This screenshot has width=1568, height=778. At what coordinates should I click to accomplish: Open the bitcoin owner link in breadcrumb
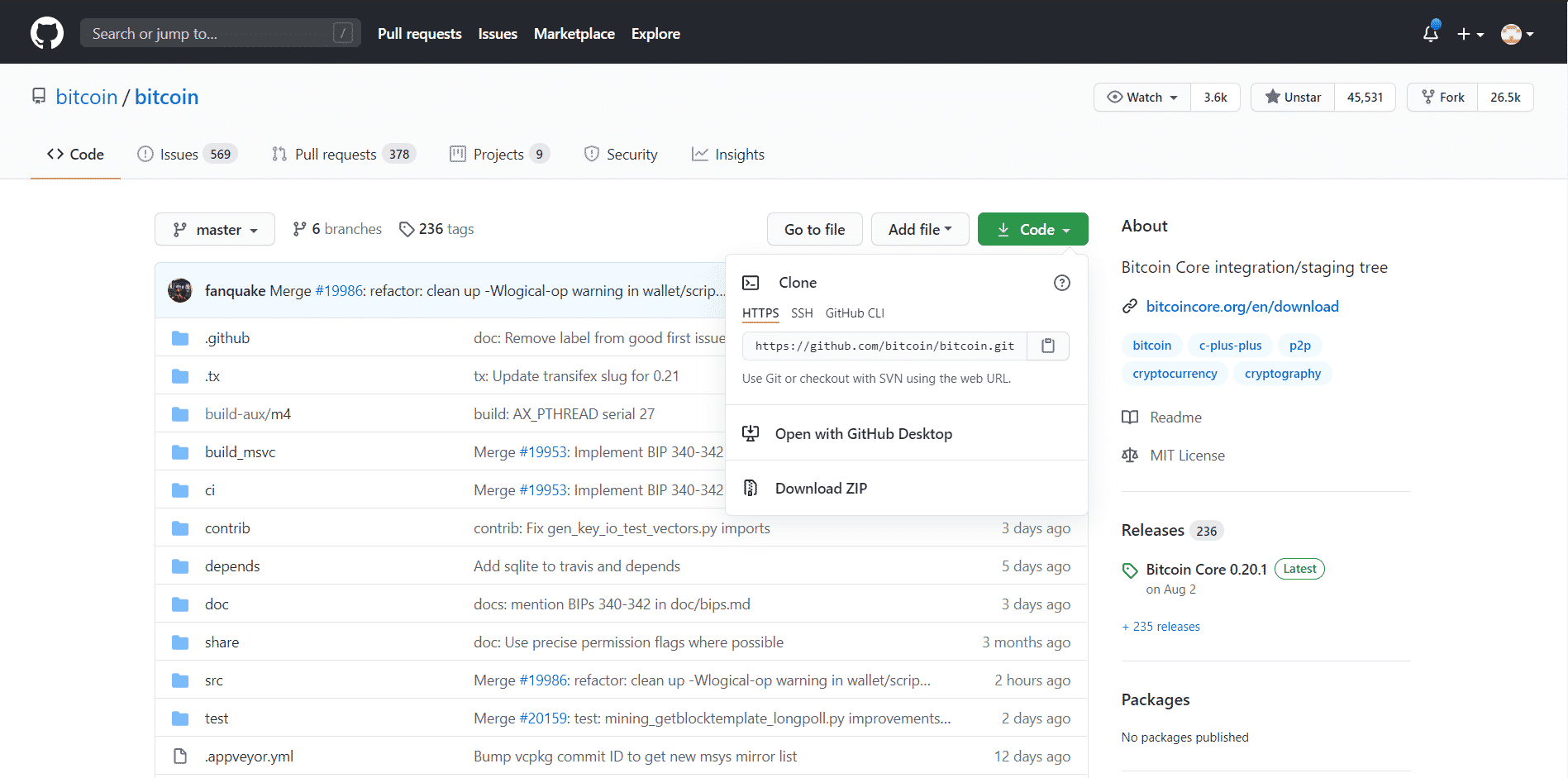87,97
